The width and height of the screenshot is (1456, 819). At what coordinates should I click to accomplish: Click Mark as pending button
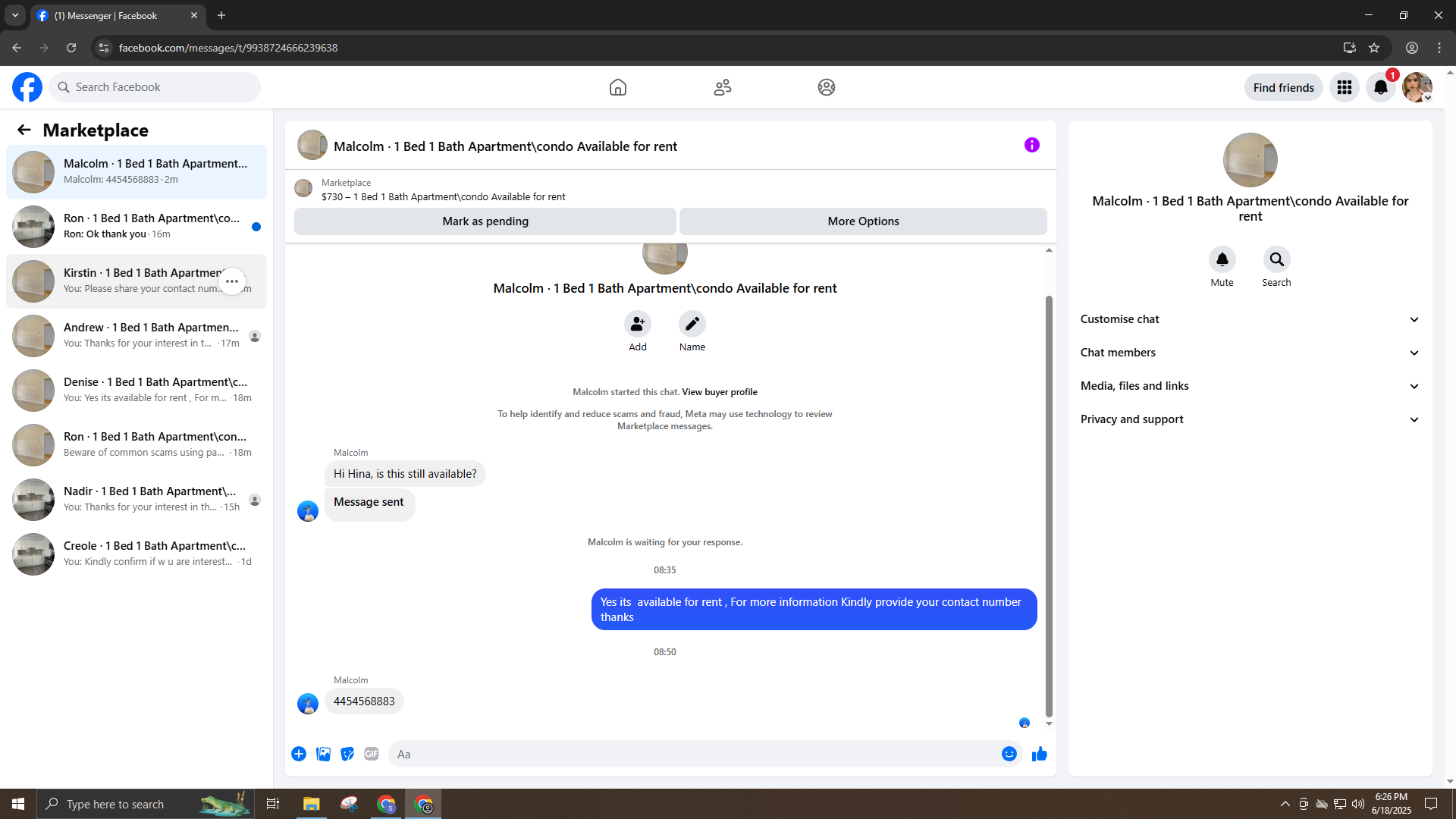click(485, 221)
